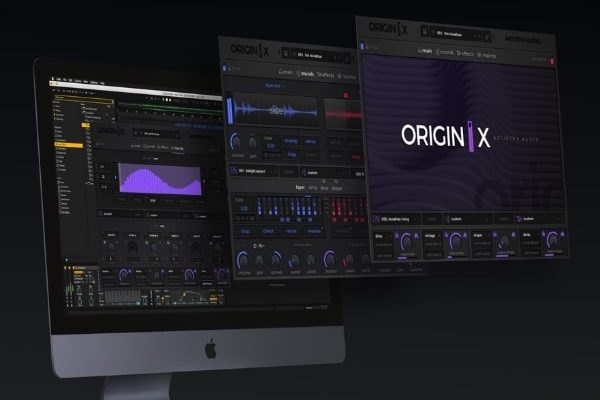Click the red indicator button above red waveform

click(x=346, y=94)
